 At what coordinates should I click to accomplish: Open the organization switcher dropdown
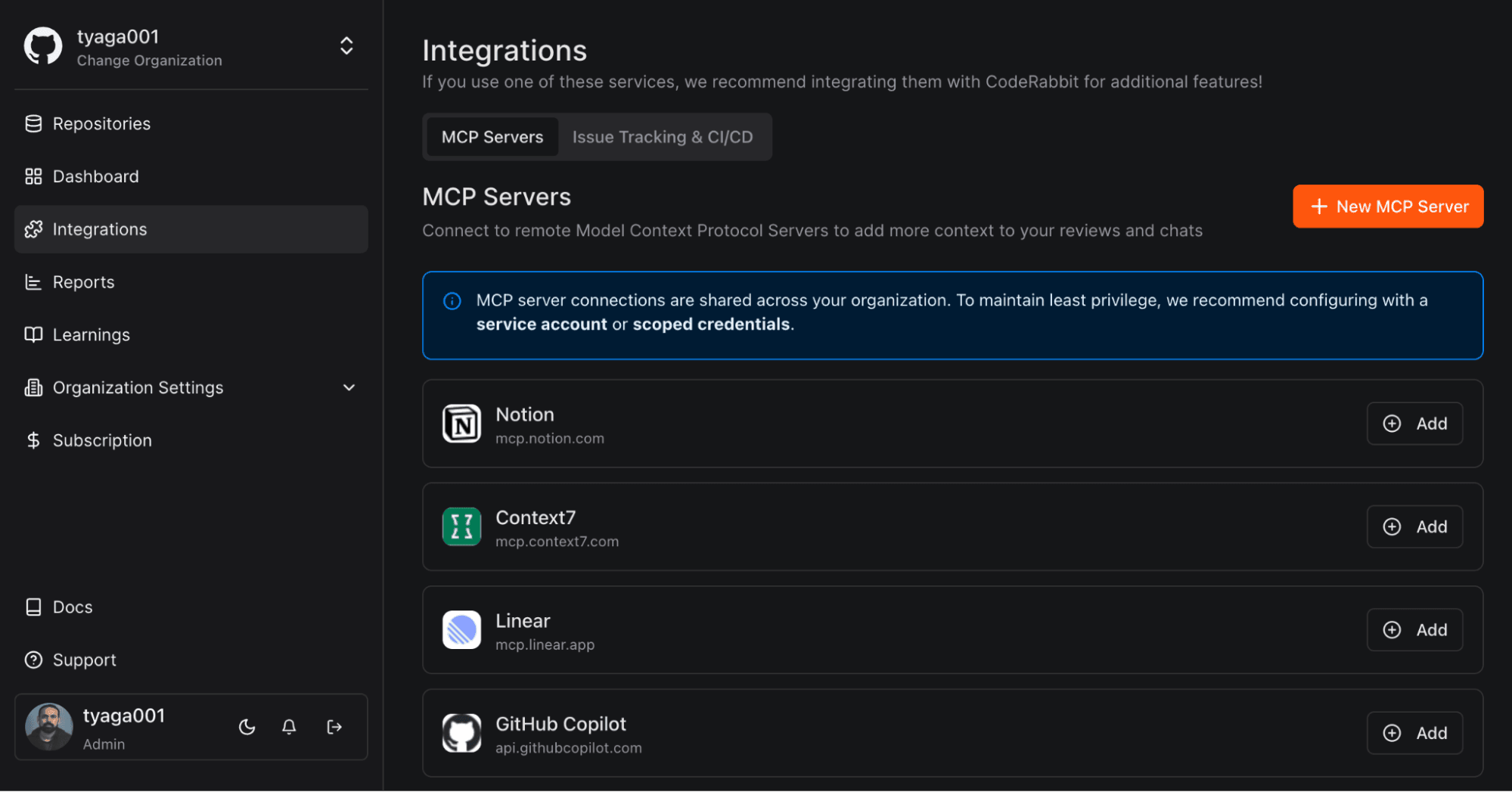(x=346, y=46)
